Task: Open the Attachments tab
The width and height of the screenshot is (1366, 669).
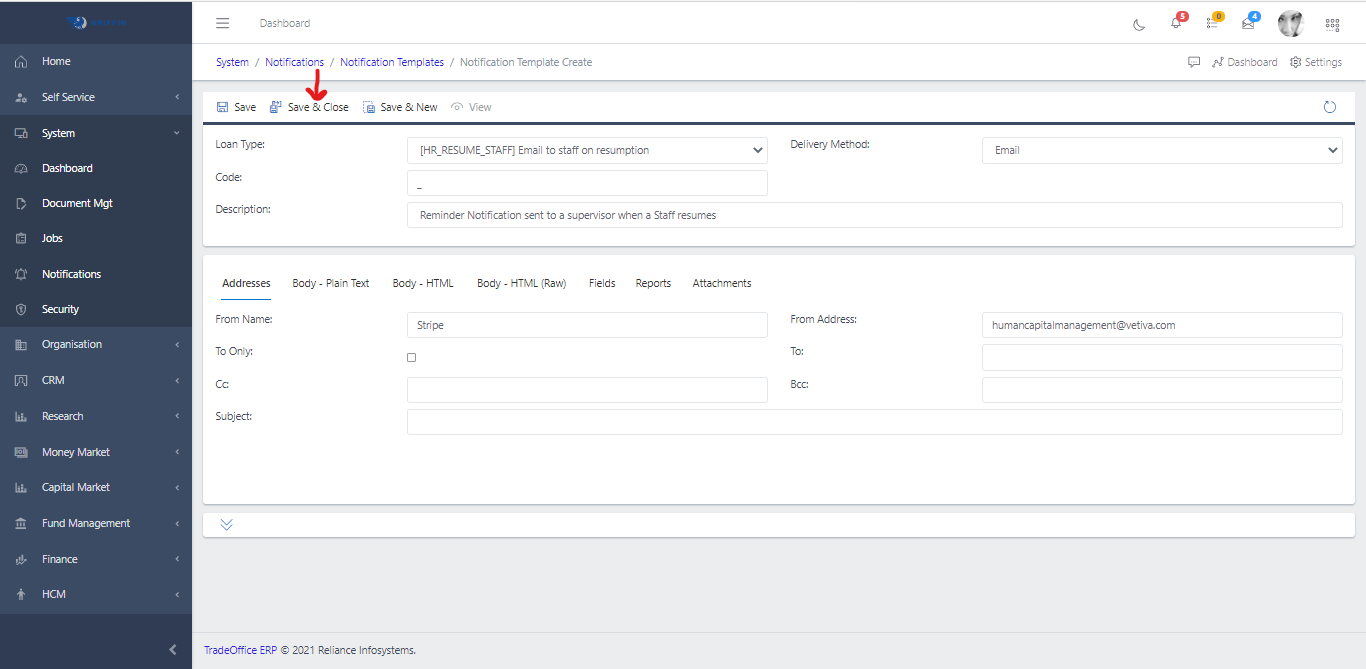Action: pos(721,283)
